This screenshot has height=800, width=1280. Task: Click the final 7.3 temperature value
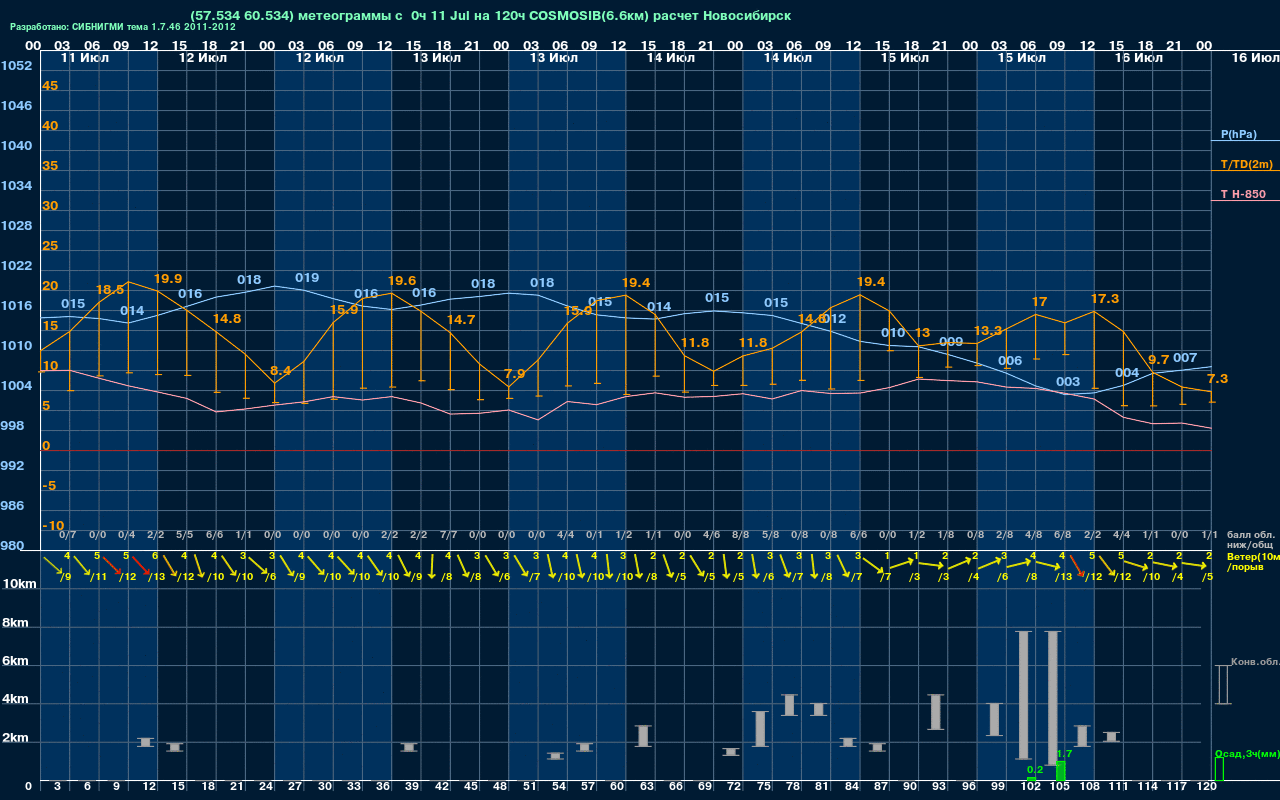point(1218,379)
